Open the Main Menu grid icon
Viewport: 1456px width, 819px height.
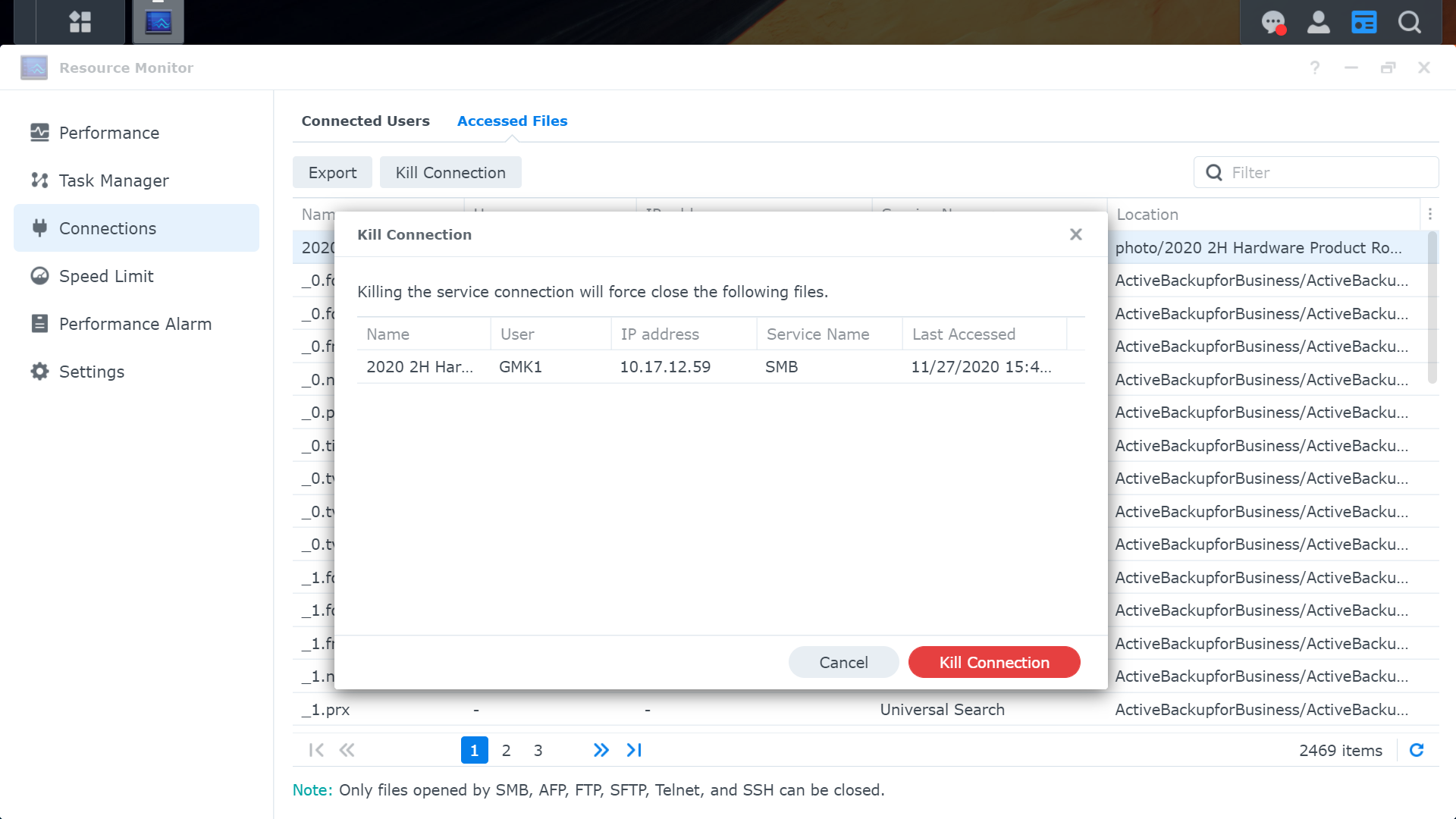(x=80, y=21)
